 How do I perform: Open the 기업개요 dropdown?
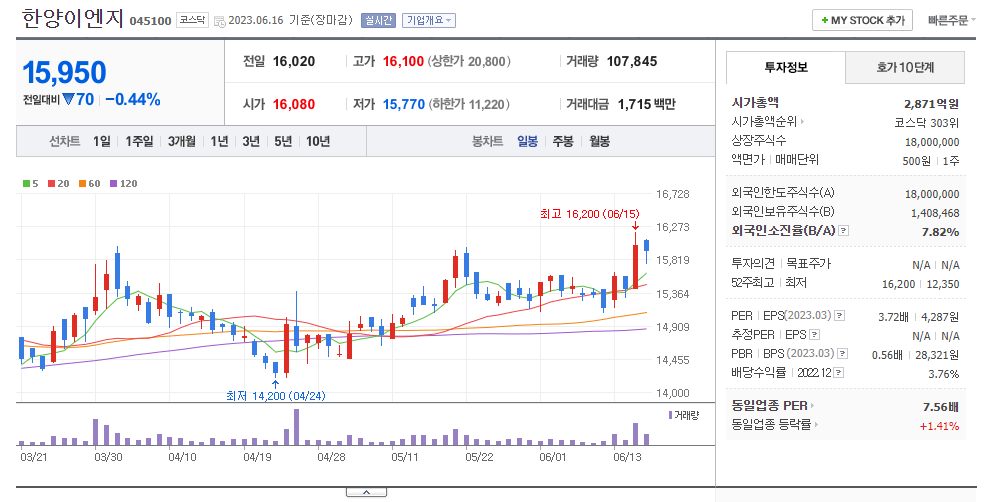click(x=429, y=20)
